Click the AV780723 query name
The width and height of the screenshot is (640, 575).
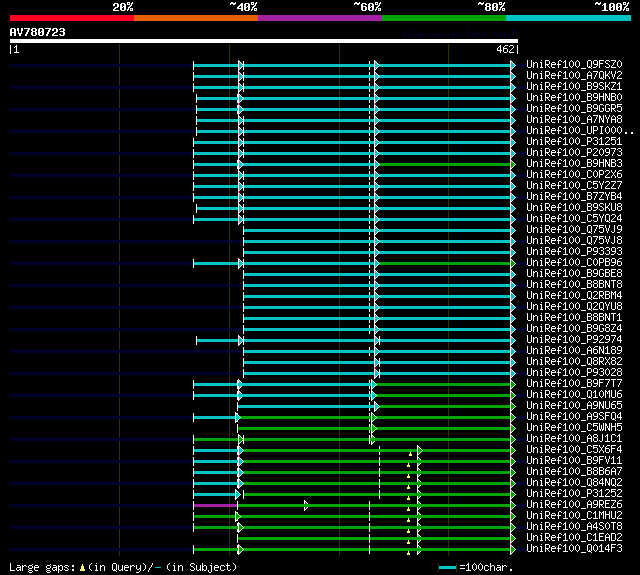click(38, 32)
